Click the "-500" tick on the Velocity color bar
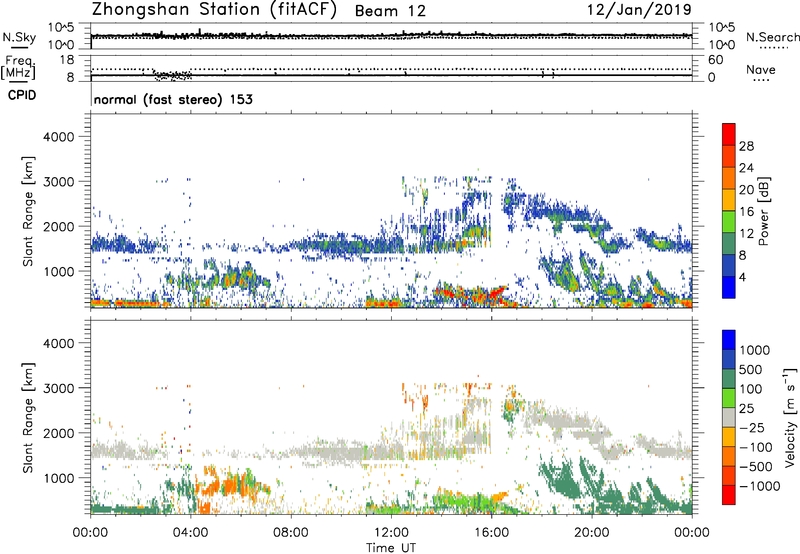 point(756,466)
